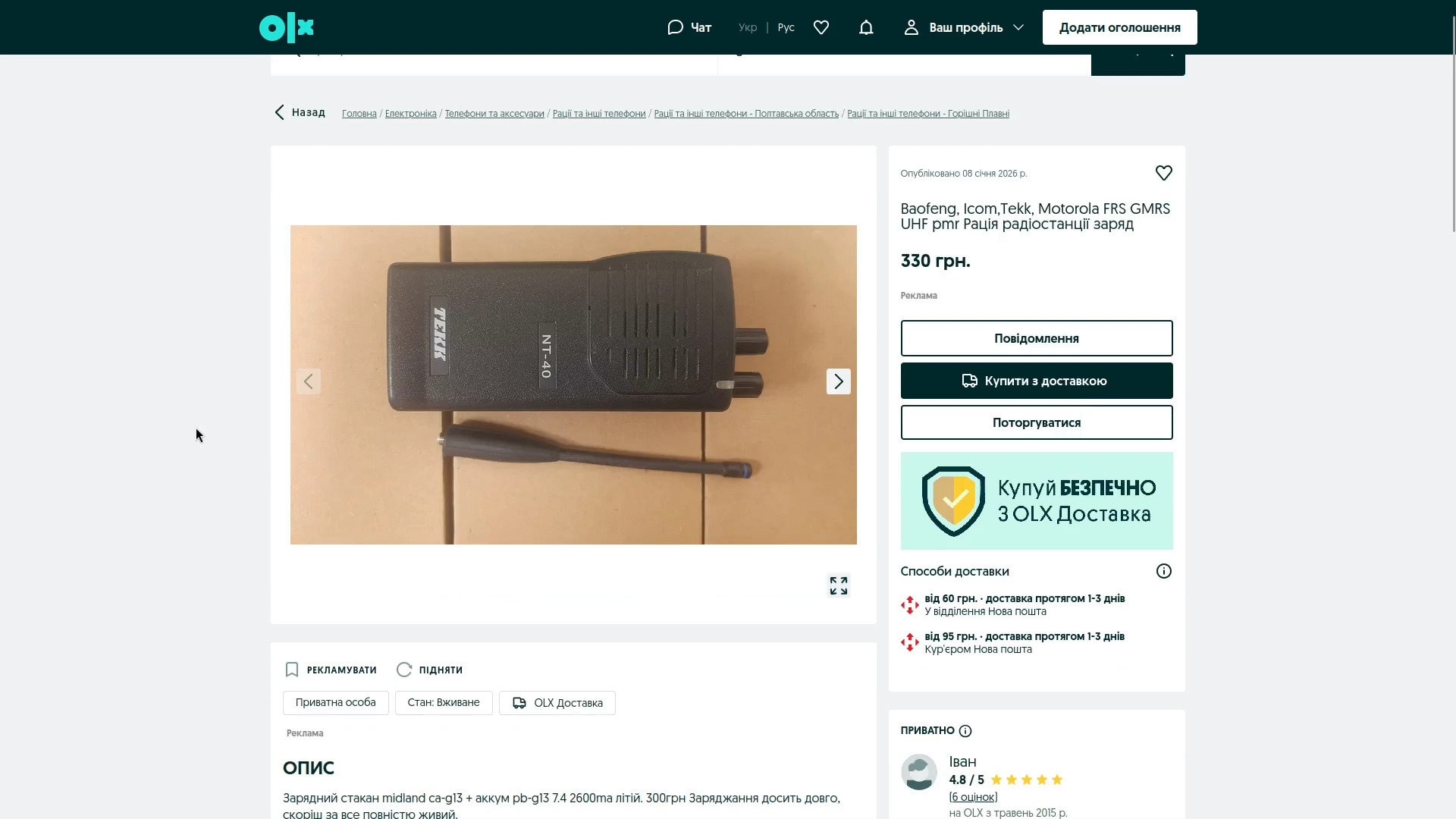This screenshot has height=819, width=1456.
Task: Click the Tekk radio main photo
Action: [573, 384]
